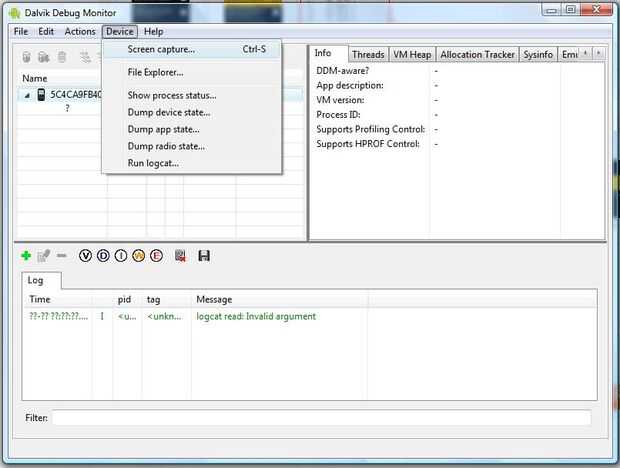Click the 'DDM-aware?' label in Info
This screenshot has width=620, height=468.
pos(342,71)
